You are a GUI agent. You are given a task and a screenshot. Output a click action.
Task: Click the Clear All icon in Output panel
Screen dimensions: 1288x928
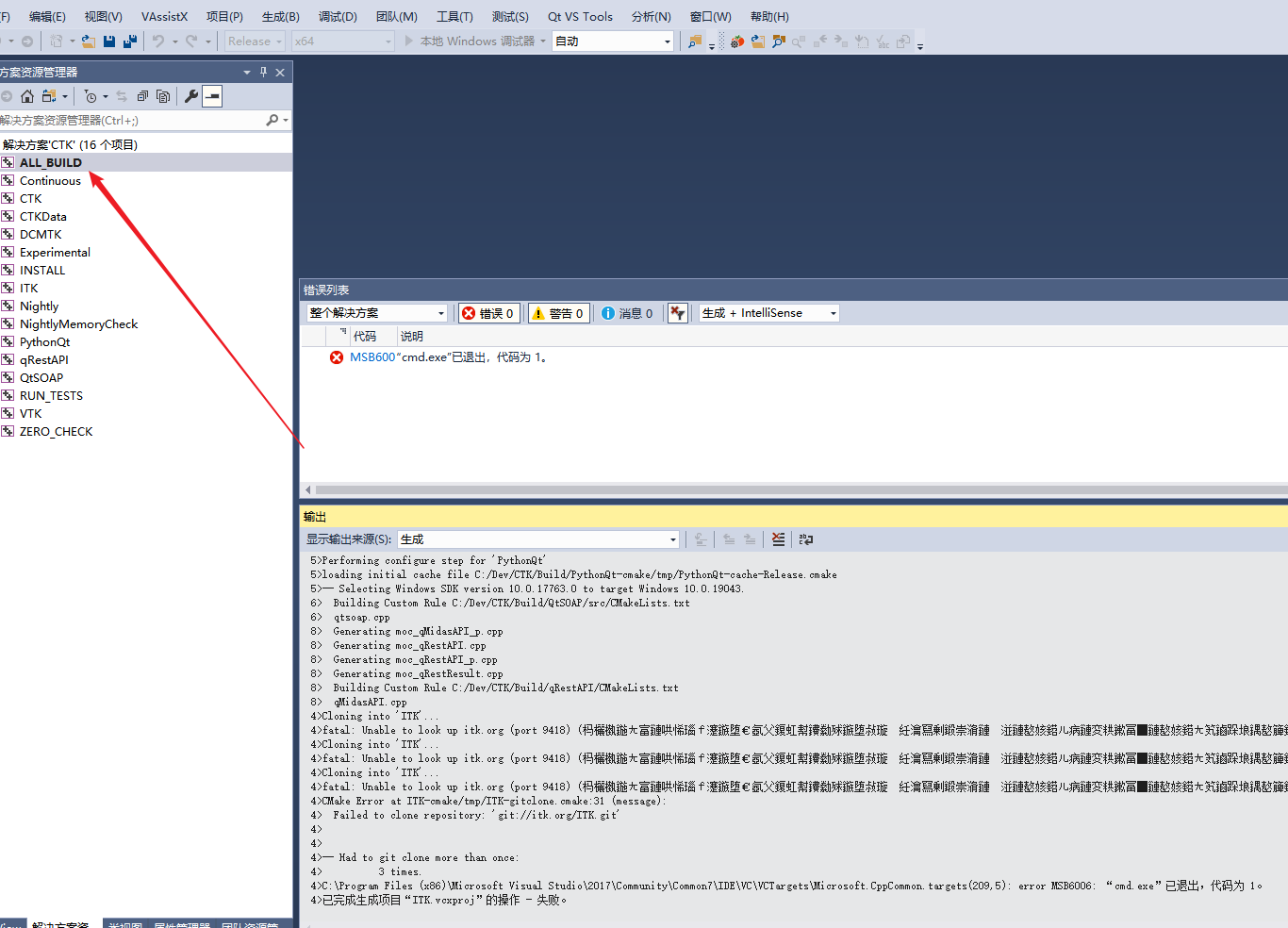tap(778, 539)
